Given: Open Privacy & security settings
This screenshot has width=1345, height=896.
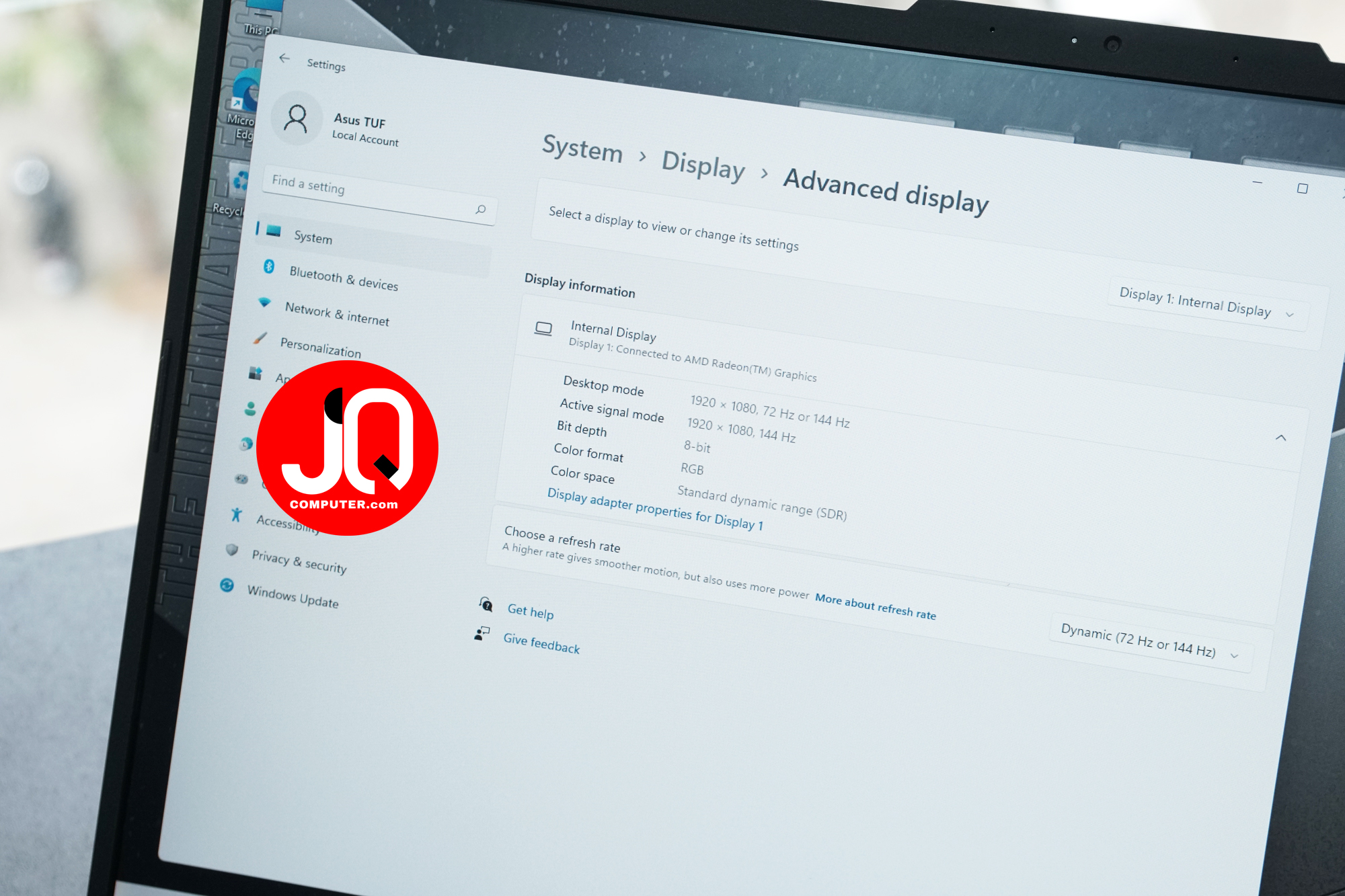Looking at the screenshot, I should 299,561.
